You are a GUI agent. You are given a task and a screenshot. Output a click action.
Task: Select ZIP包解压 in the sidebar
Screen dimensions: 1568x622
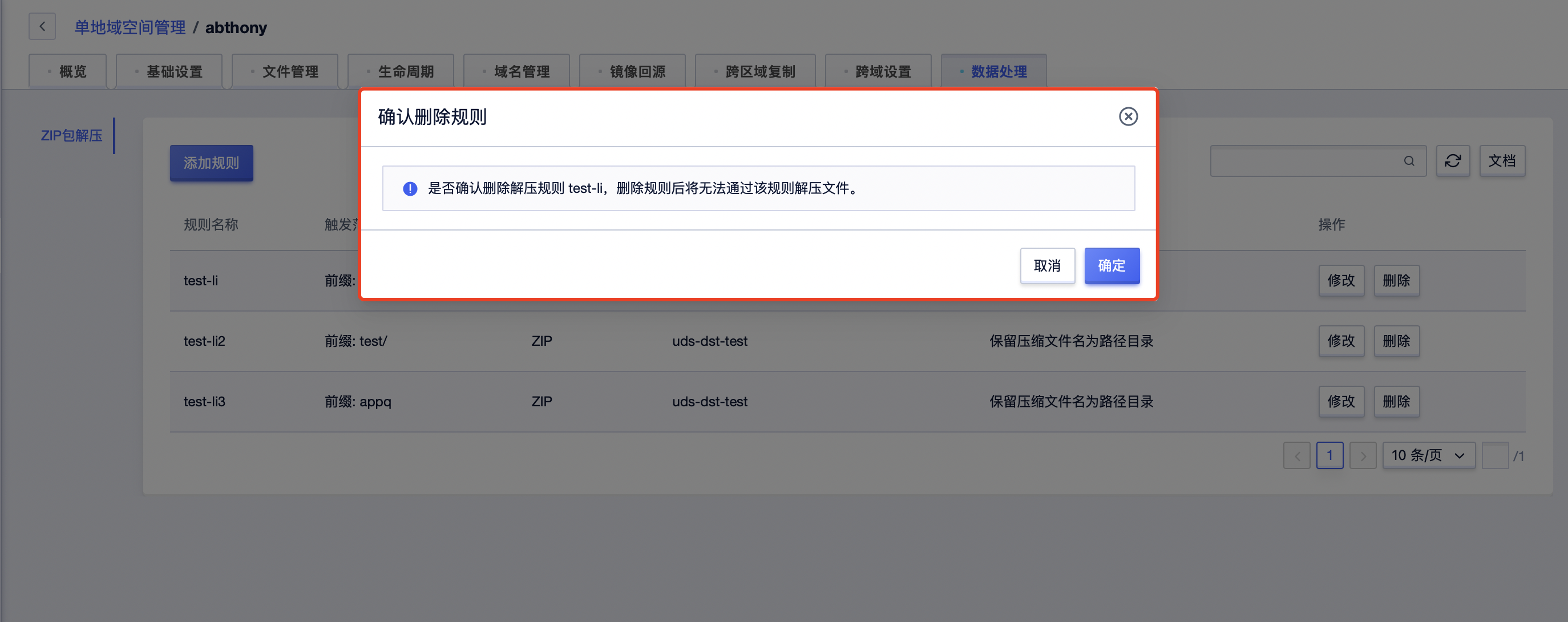point(71,135)
